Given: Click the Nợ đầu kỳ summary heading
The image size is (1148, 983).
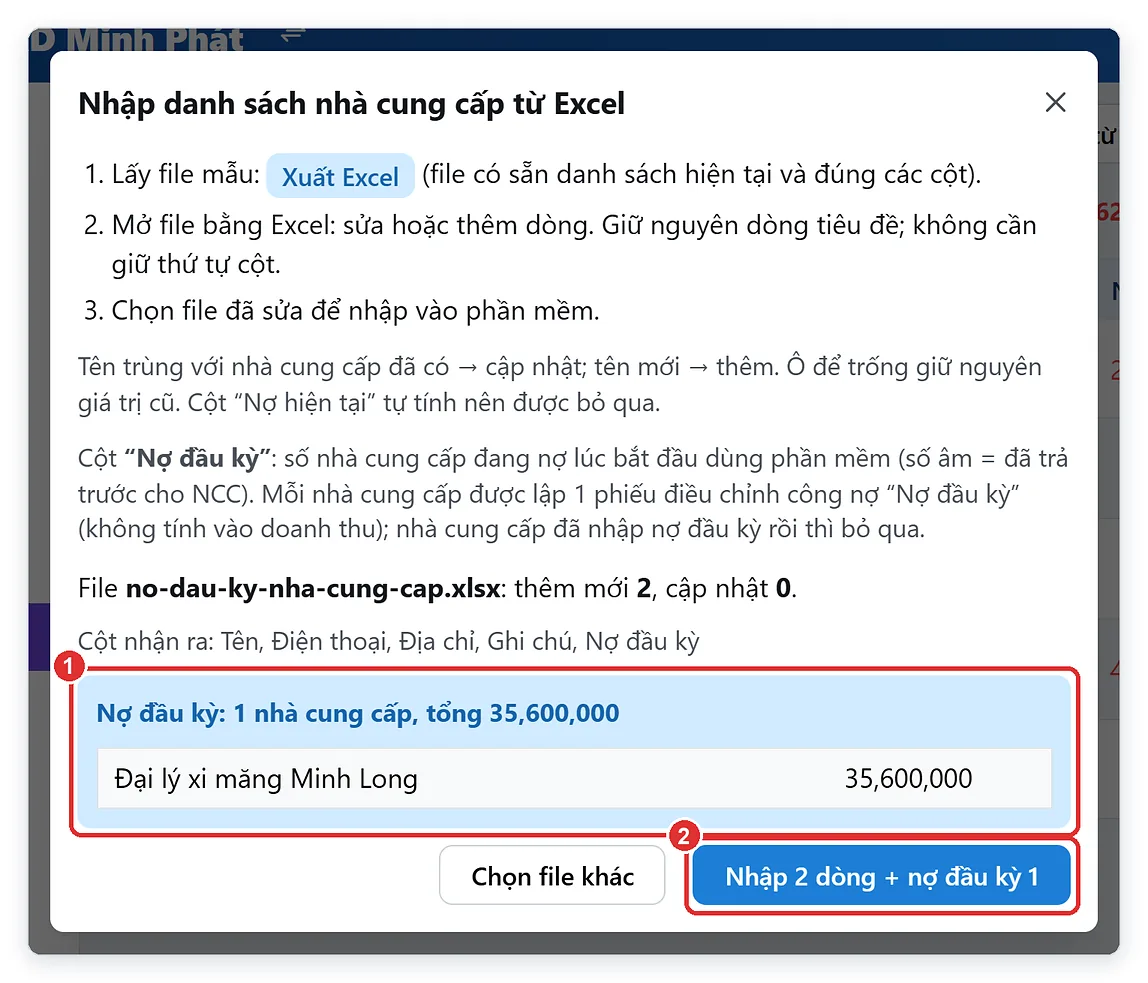Looking at the screenshot, I should [358, 713].
